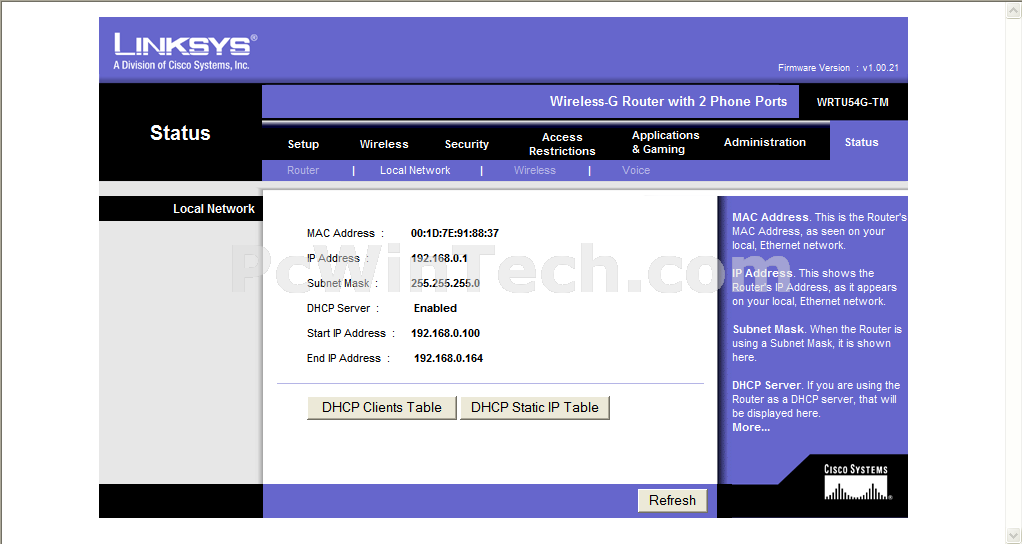
Task: Open the Wireless status sub-tab
Action: (534, 170)
